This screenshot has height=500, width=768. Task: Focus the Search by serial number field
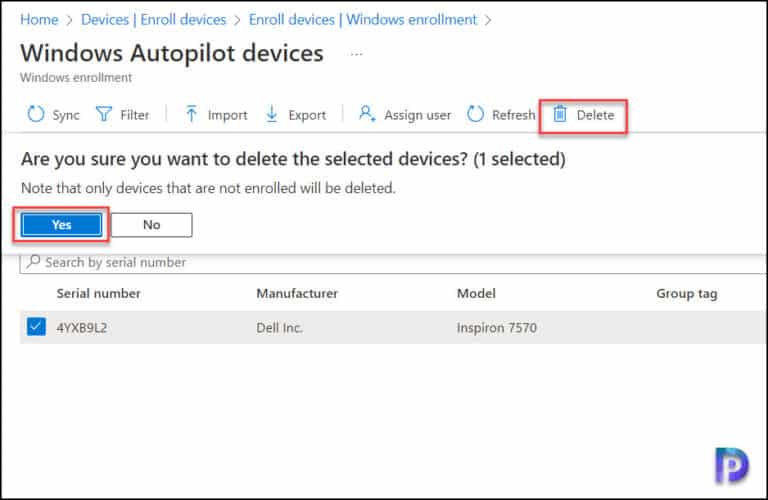(393, 262)
